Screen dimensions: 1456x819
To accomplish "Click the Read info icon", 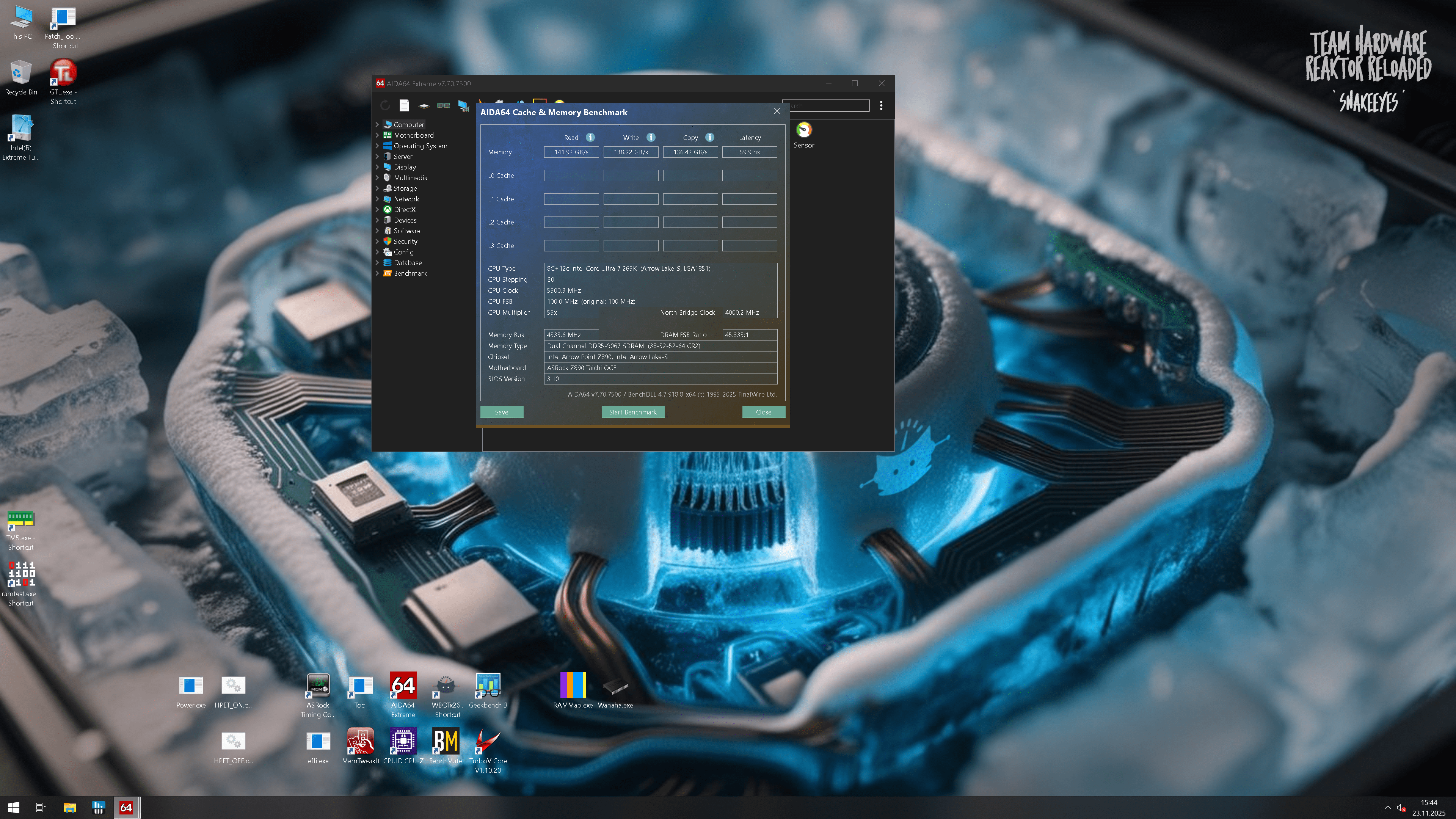I will coord(590,137).
